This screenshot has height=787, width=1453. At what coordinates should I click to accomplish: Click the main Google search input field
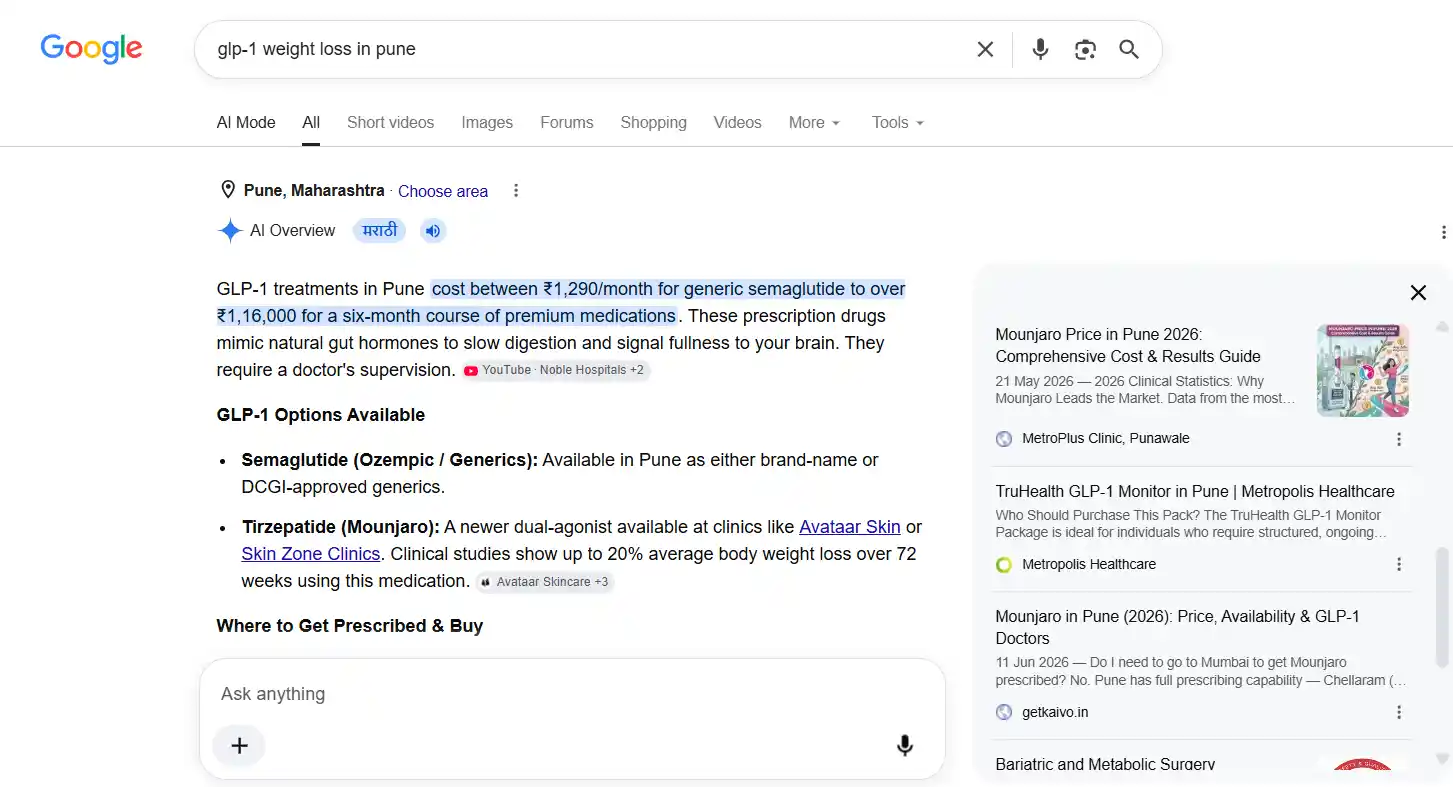[x=590, y=49]
